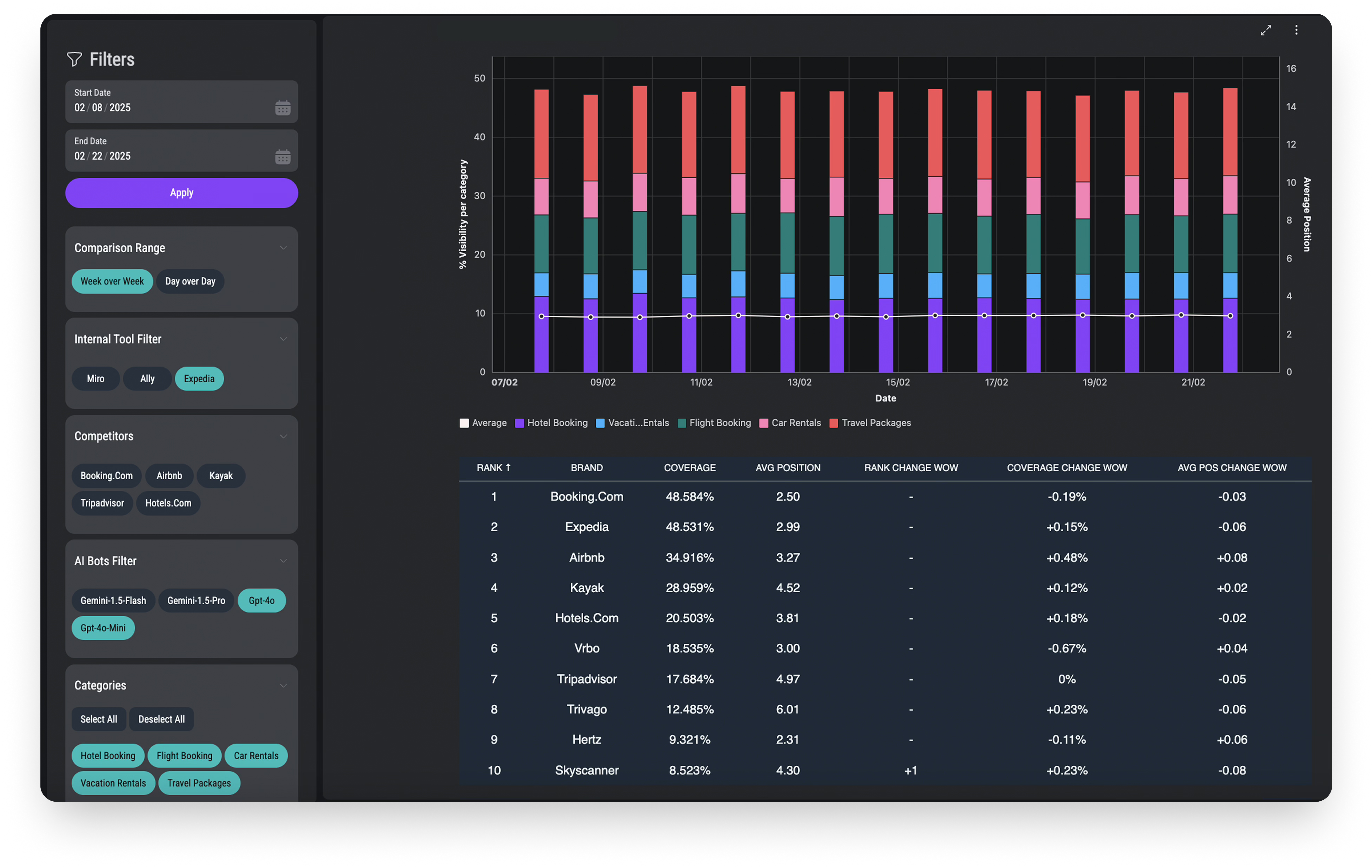Open the chart's three-dot options menu
1372x868 pixels.
1296,30
